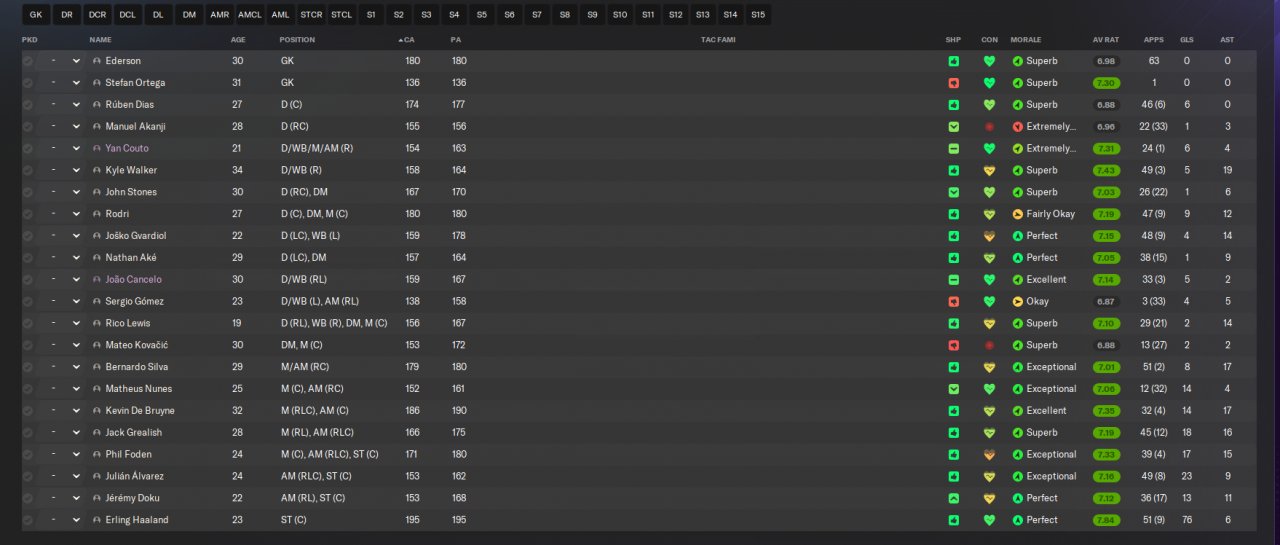Image resolution: width=1280 pixels, height=545 pixels.
Task: Toggle the picked circle for Rúben Dias
Action: (28, 105)
